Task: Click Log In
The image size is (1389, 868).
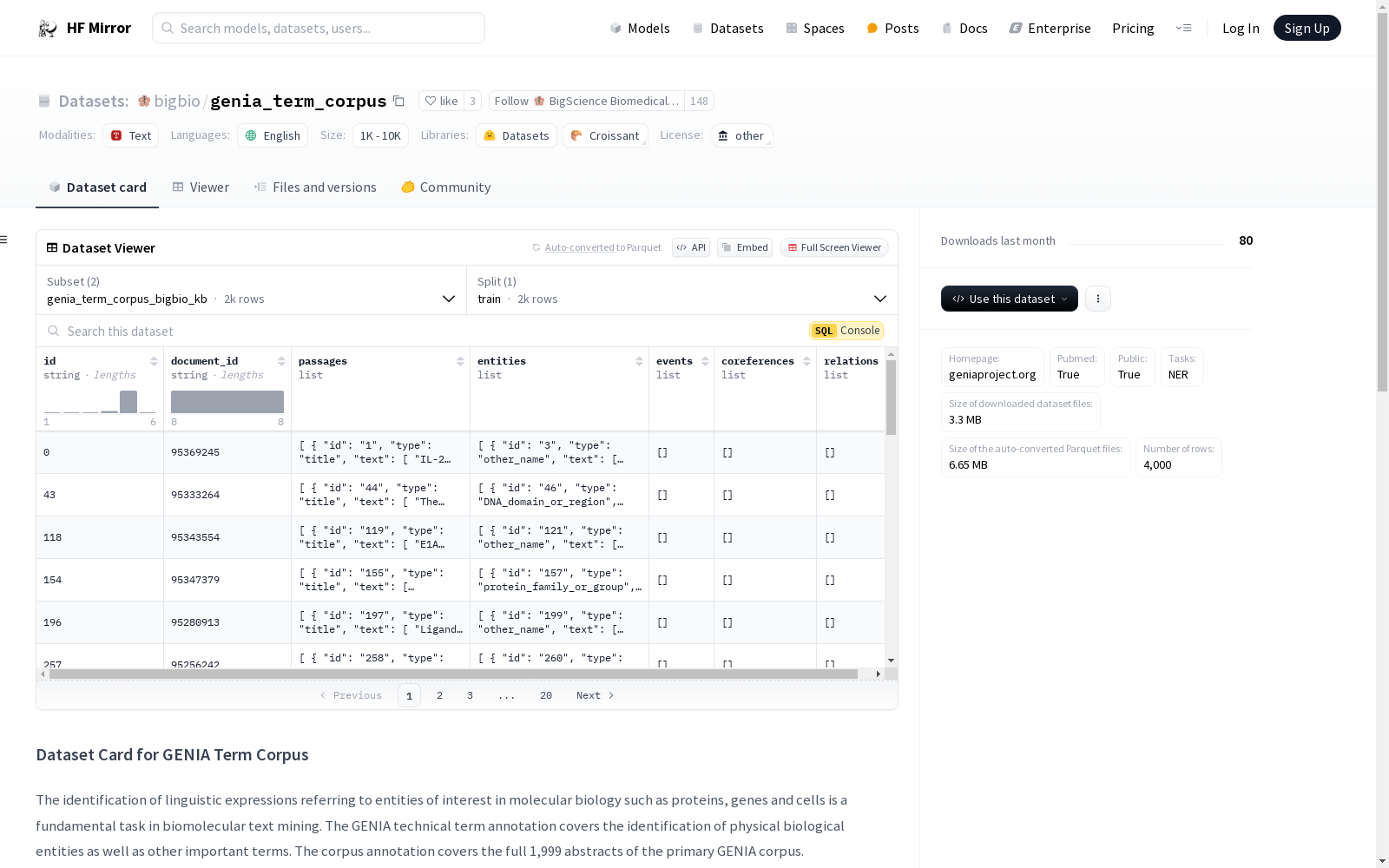Action: point(1241,29)
